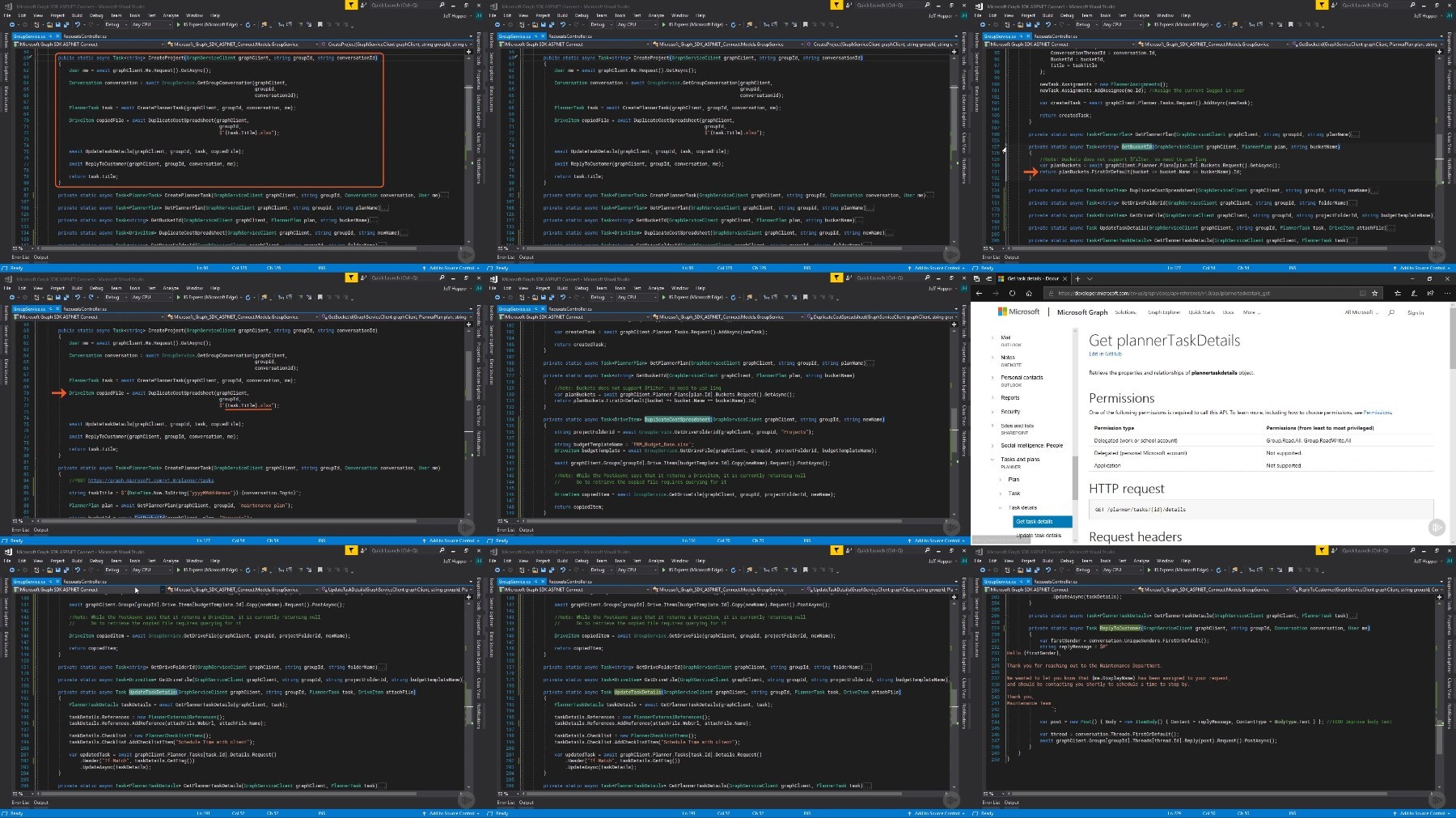Click Undo icon in DuplicateCostSpreadsheet Visual Studio window
This screenshot has width=1456, height=818.
563,297
